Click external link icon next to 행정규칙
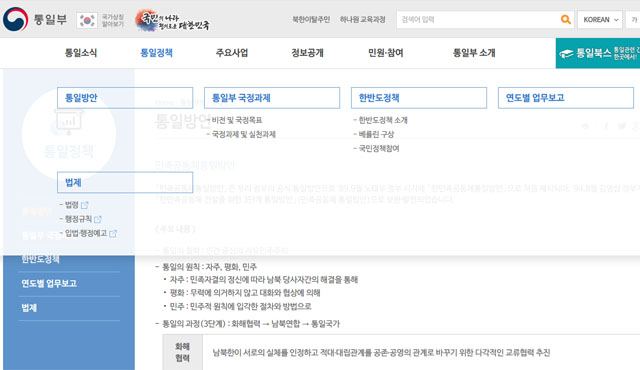The width and height of the screenshot is (640, 370). coord(98,219)
